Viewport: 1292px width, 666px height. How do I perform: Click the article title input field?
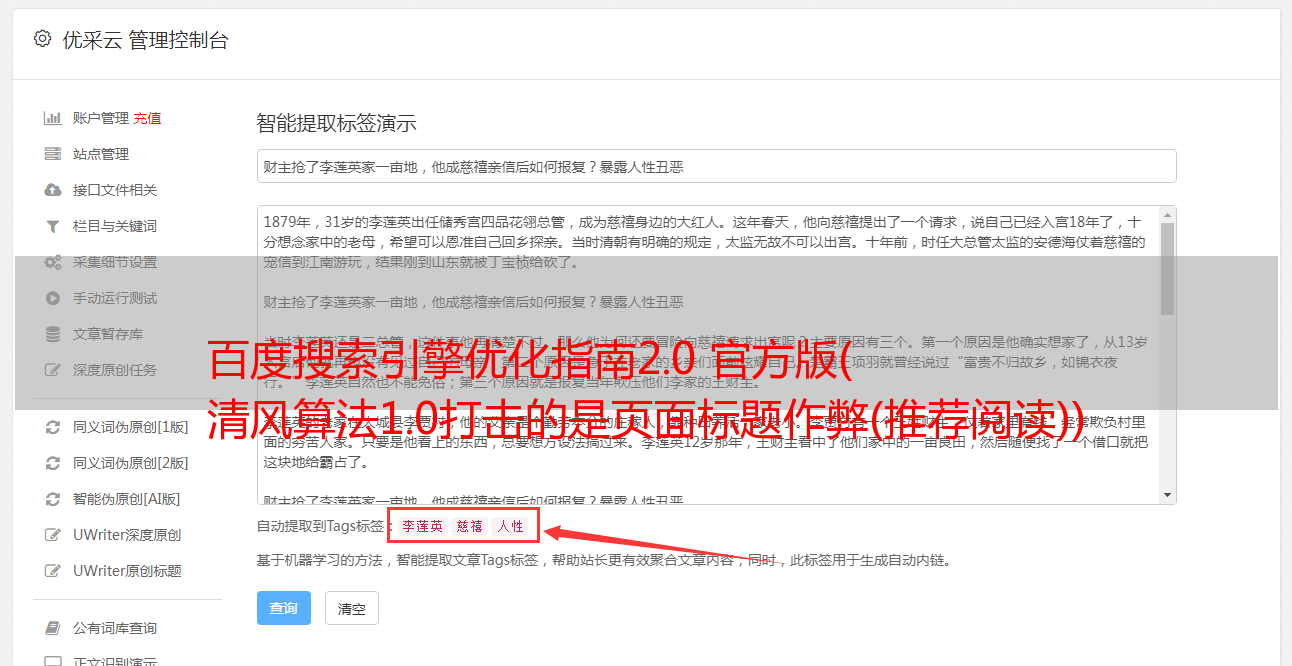click(716, 167)
